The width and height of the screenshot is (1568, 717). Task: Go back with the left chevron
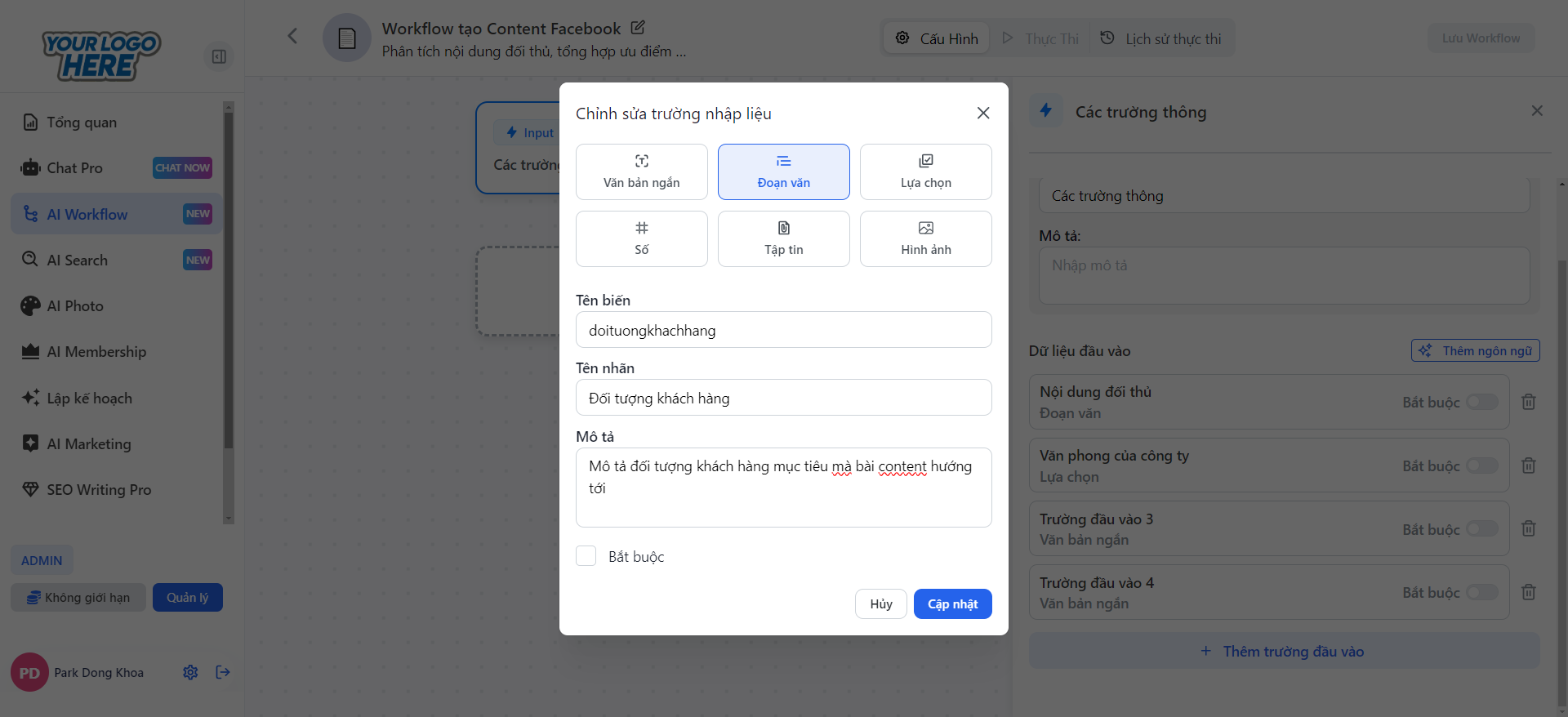click(x=292, y=36)
